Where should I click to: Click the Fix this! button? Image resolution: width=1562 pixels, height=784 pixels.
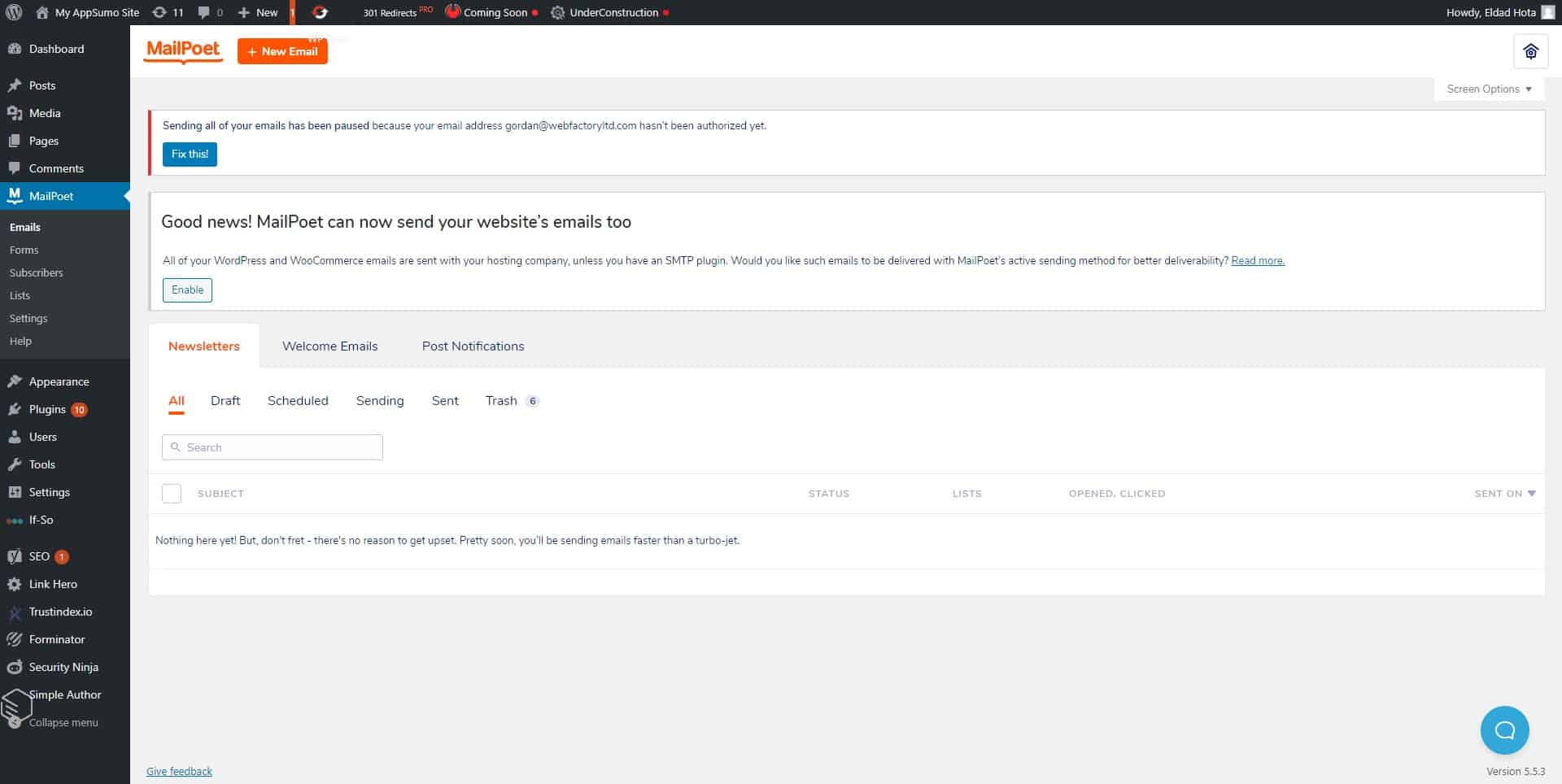tap(190, 154)
